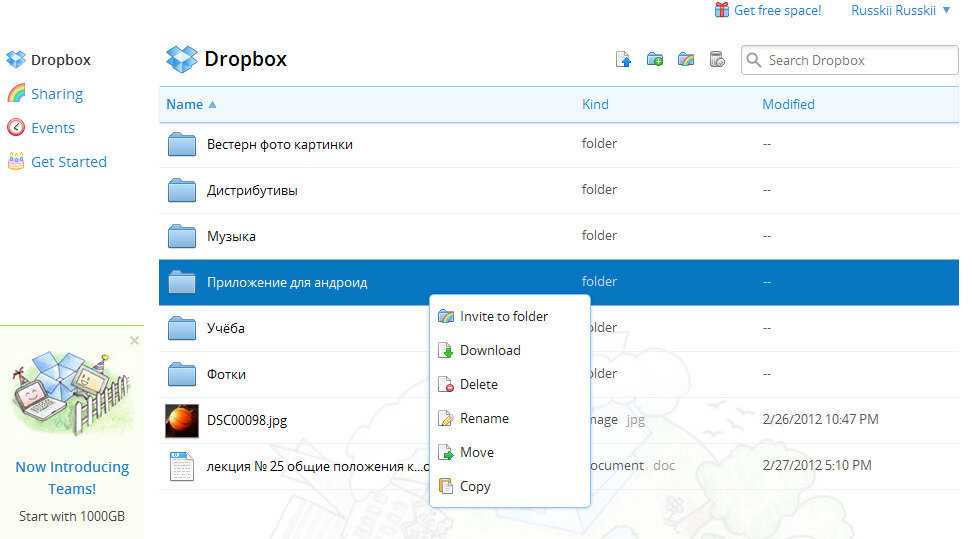Sort the list by Modified column
This screenshot has height=539, width=972.
pos(788,104)
